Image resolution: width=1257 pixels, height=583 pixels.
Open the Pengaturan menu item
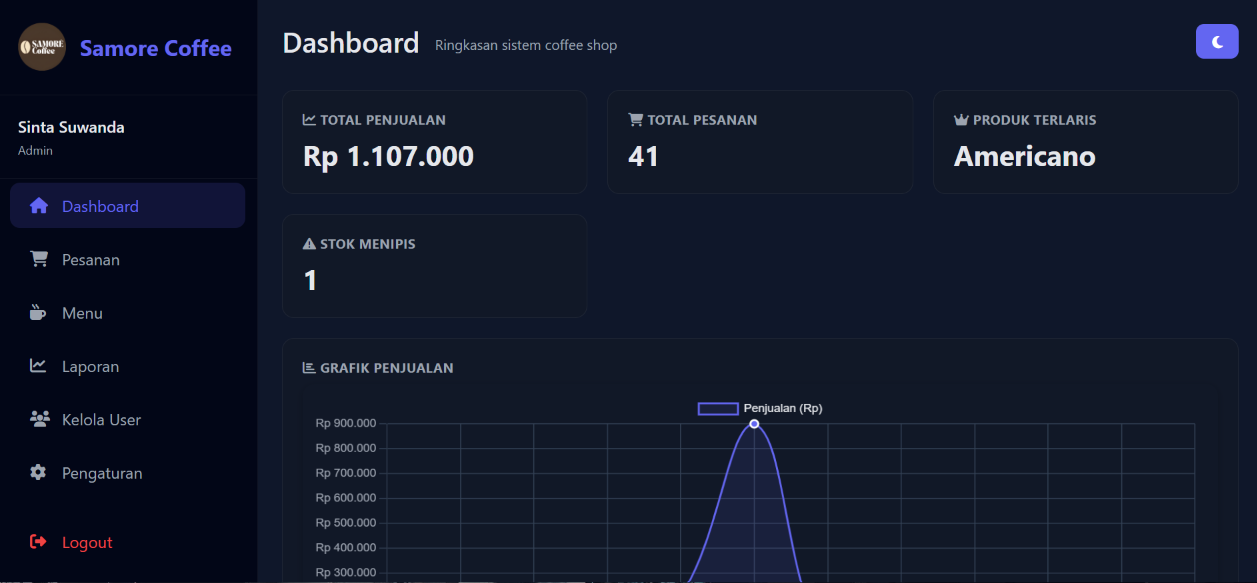pyautogui.click(x=128, y=473)
